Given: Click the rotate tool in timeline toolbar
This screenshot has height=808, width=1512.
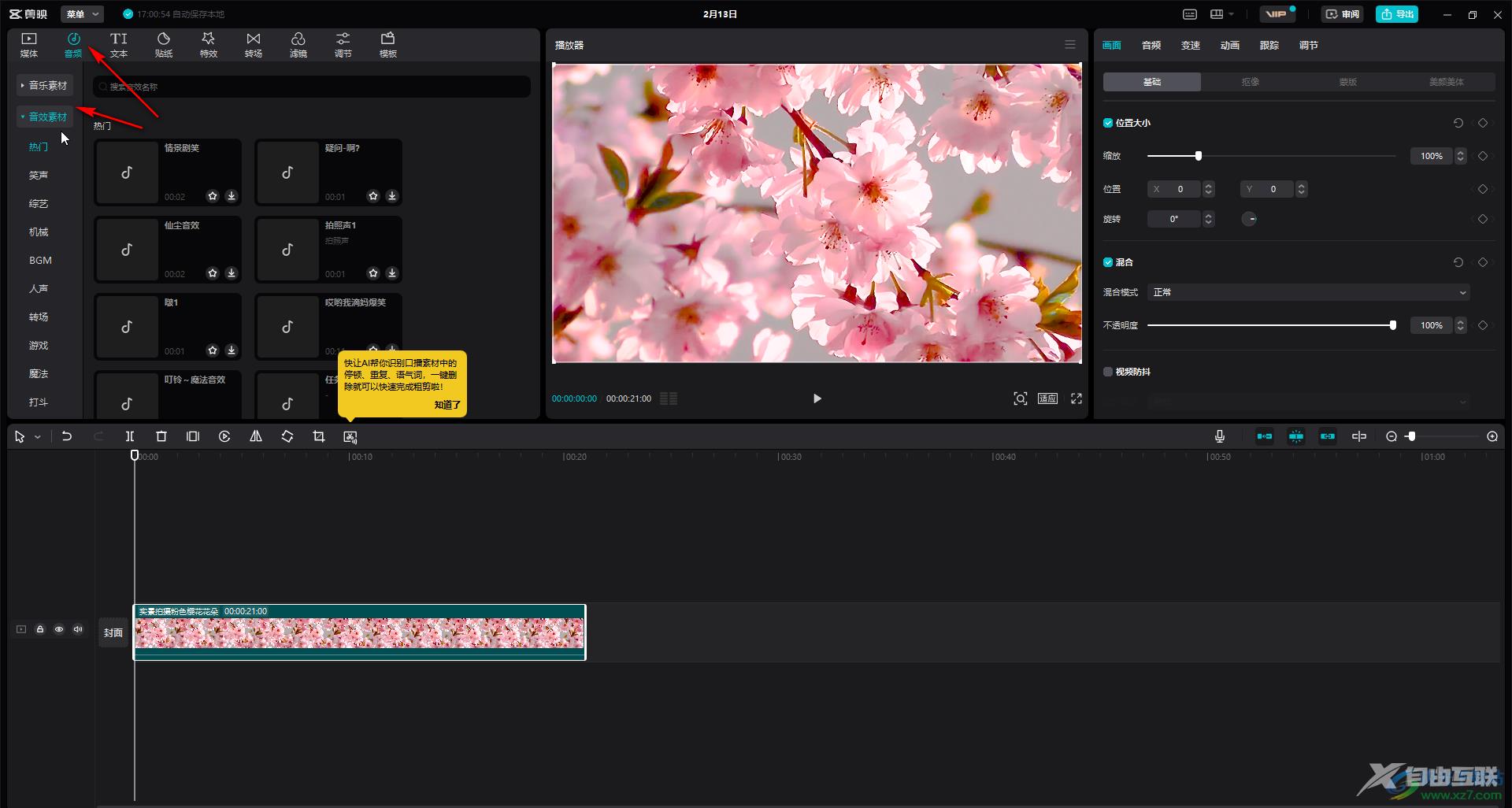Looking at the screenshot, I should click(287, 436).
